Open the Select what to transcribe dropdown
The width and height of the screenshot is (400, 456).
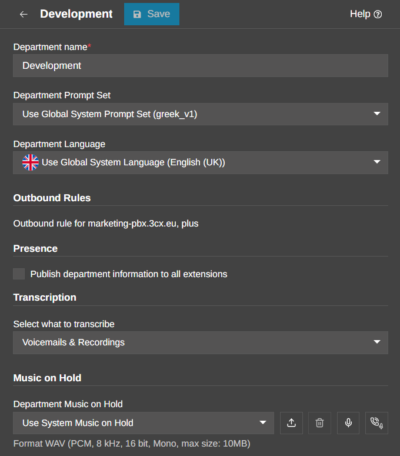200,342
